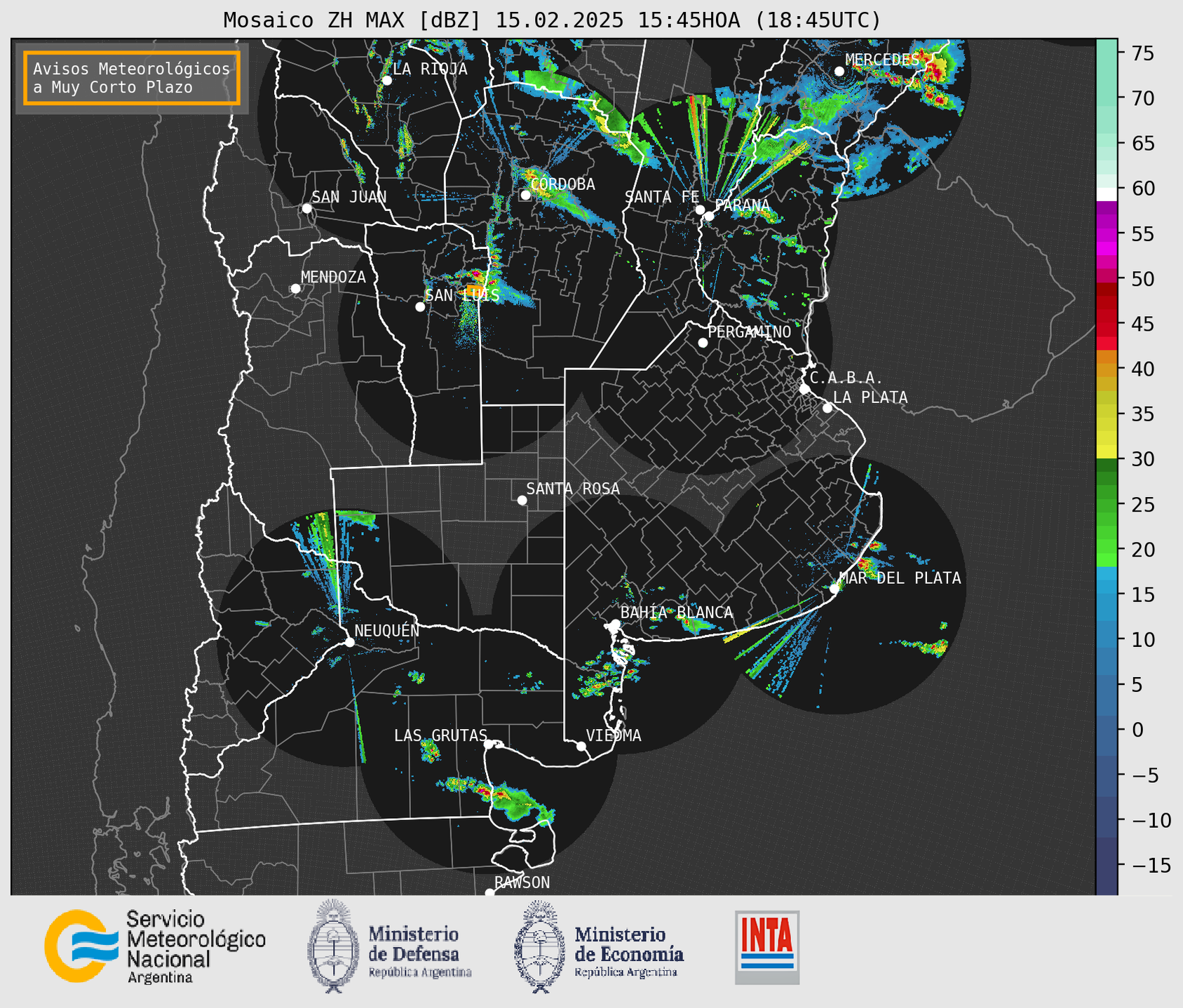Click the storm cell near MERCEDES
1183x1008 pixels.
pyautogui.click(x=937, y=71)
